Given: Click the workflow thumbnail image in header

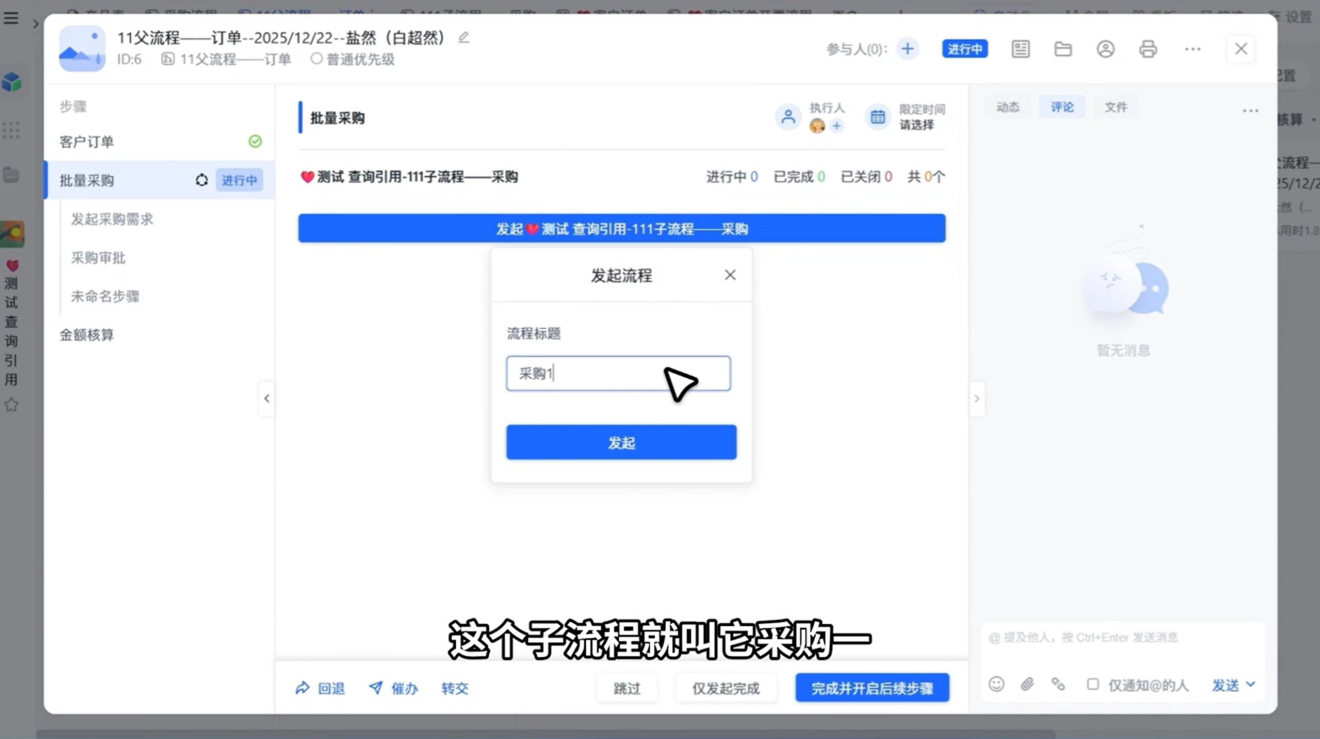Looking at the screenshot, I should (82, 48).
